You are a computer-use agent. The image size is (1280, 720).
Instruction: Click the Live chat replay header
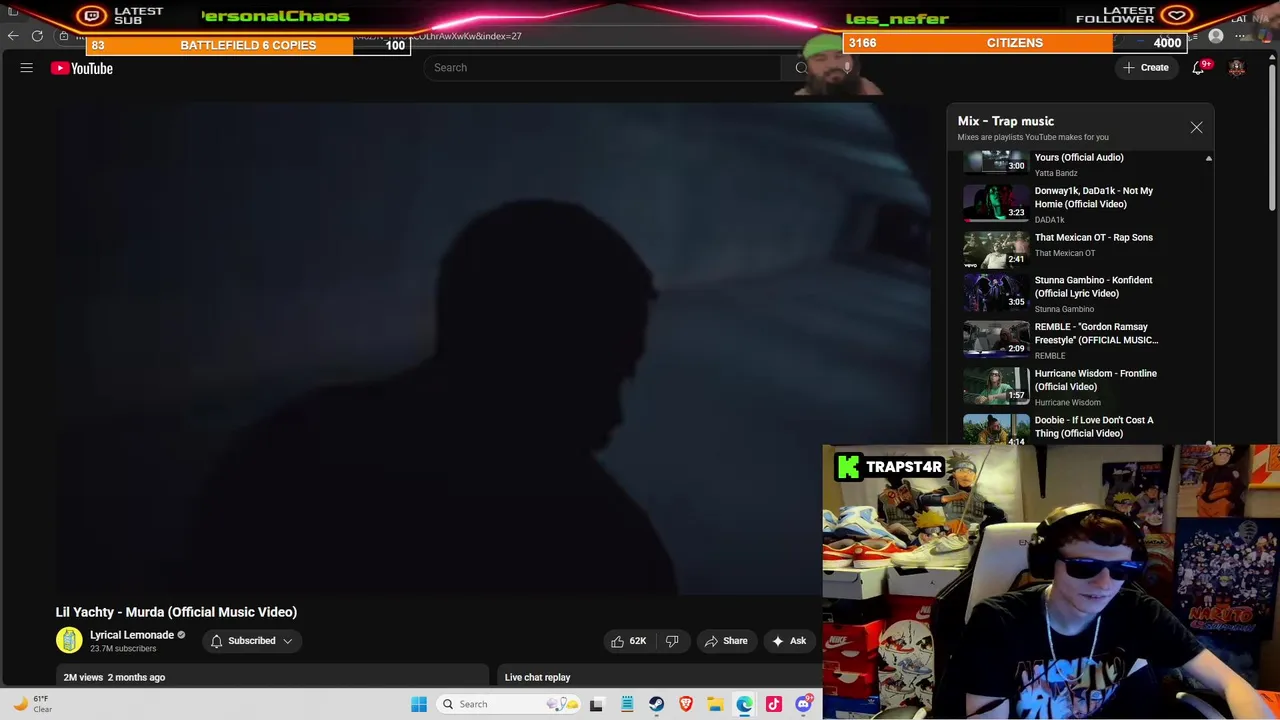tap(537, 677)
